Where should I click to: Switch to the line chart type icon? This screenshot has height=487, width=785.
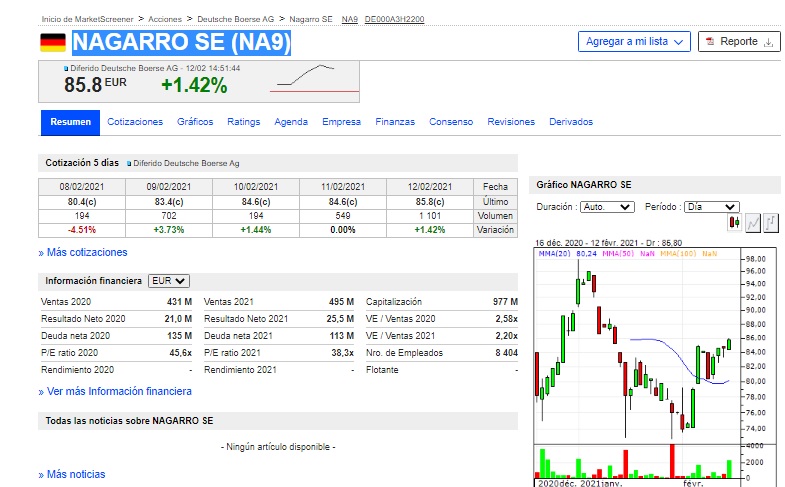click(753, 223)
